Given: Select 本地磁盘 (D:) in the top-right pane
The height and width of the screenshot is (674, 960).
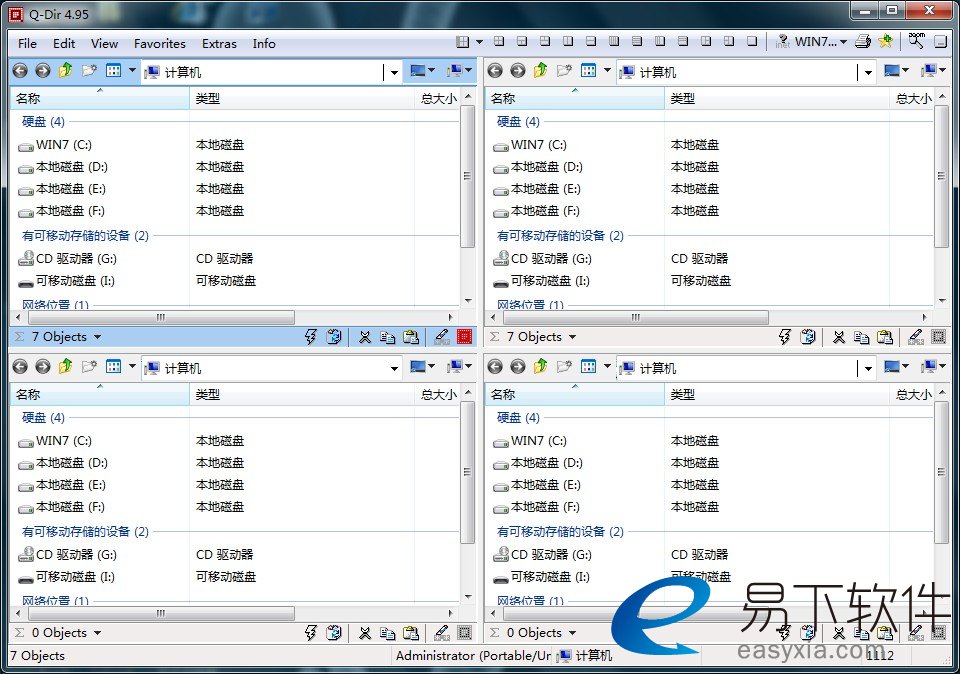Looking at the screenshot, I should [538, 167].
